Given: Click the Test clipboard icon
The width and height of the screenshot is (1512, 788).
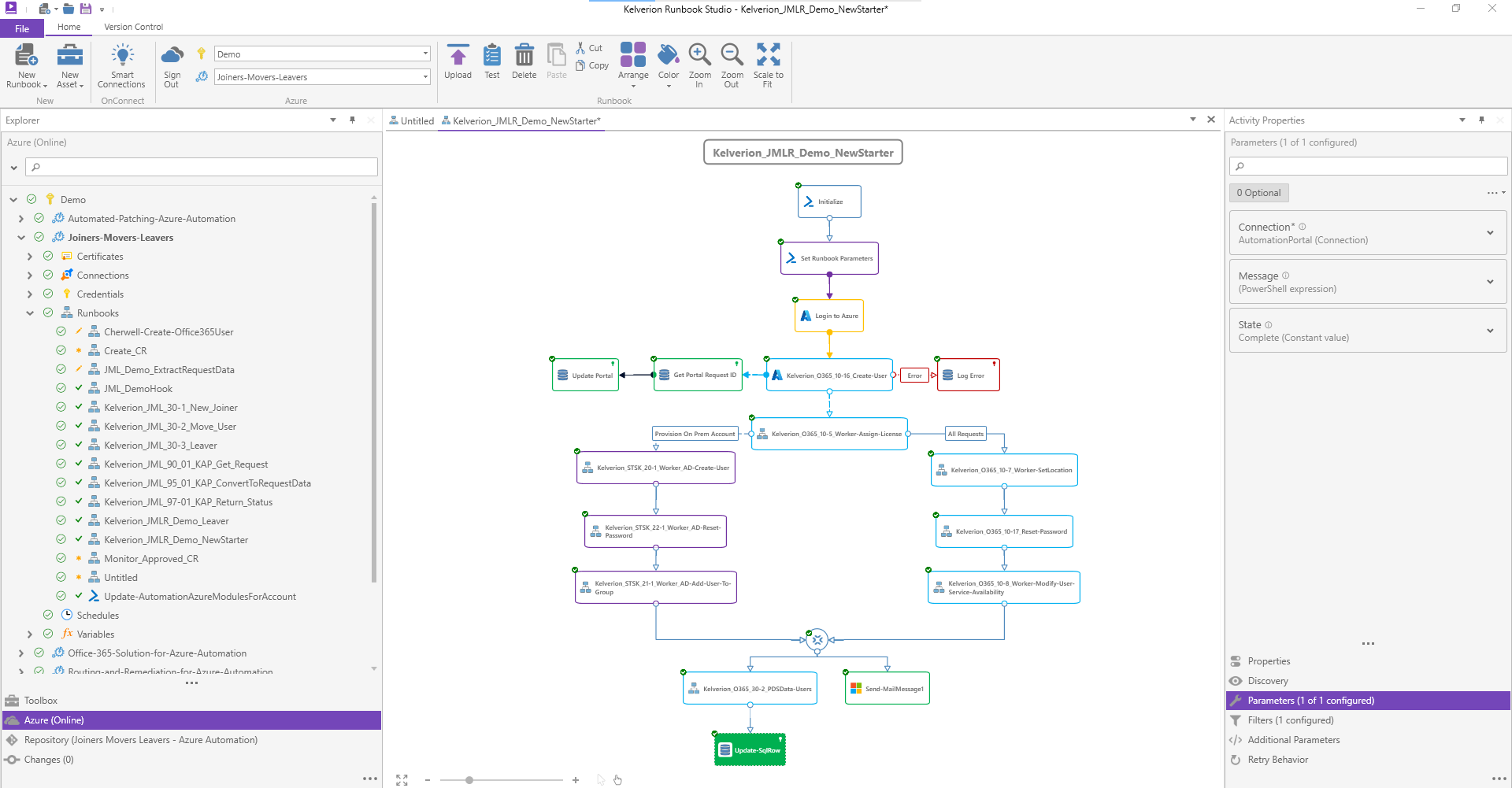Looking at the screenshot, I should tap(492, 56).
